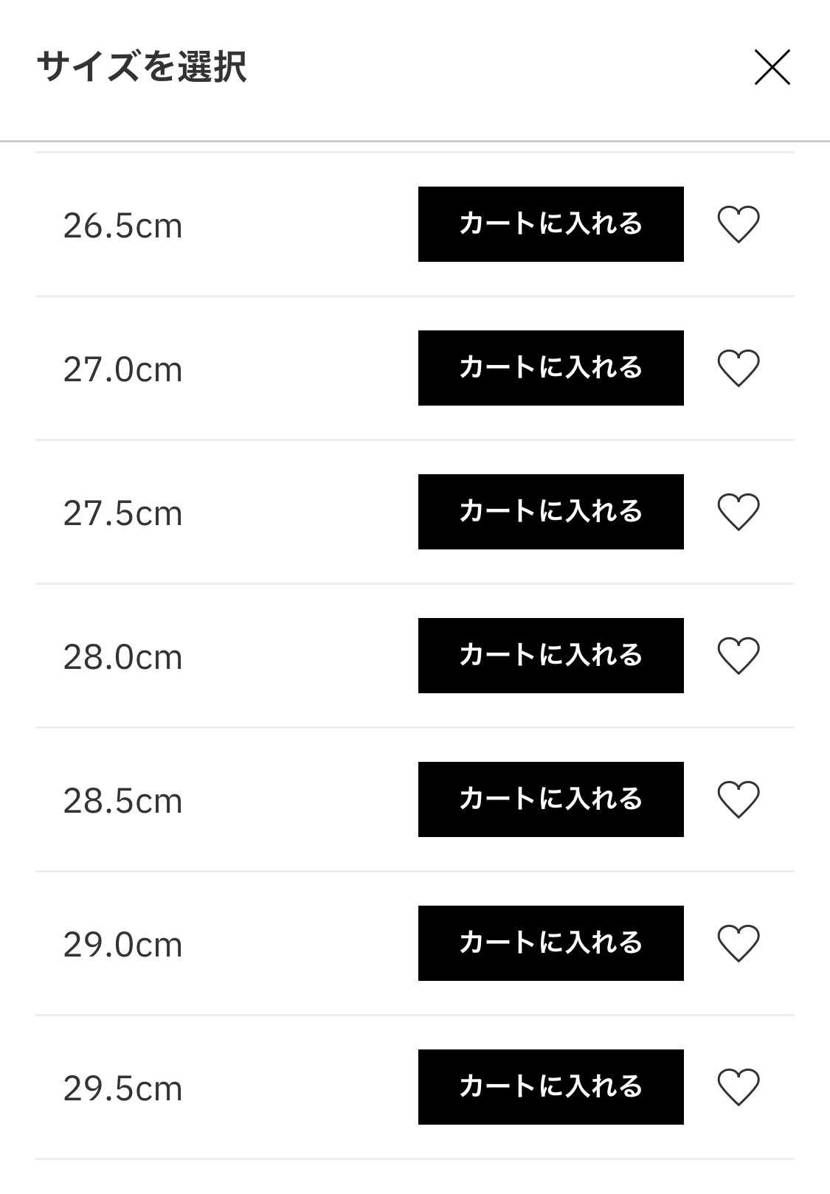Put 27.5cm size in the cart
This screenshot has width=830, height=1194.
(x=551, y=512)
